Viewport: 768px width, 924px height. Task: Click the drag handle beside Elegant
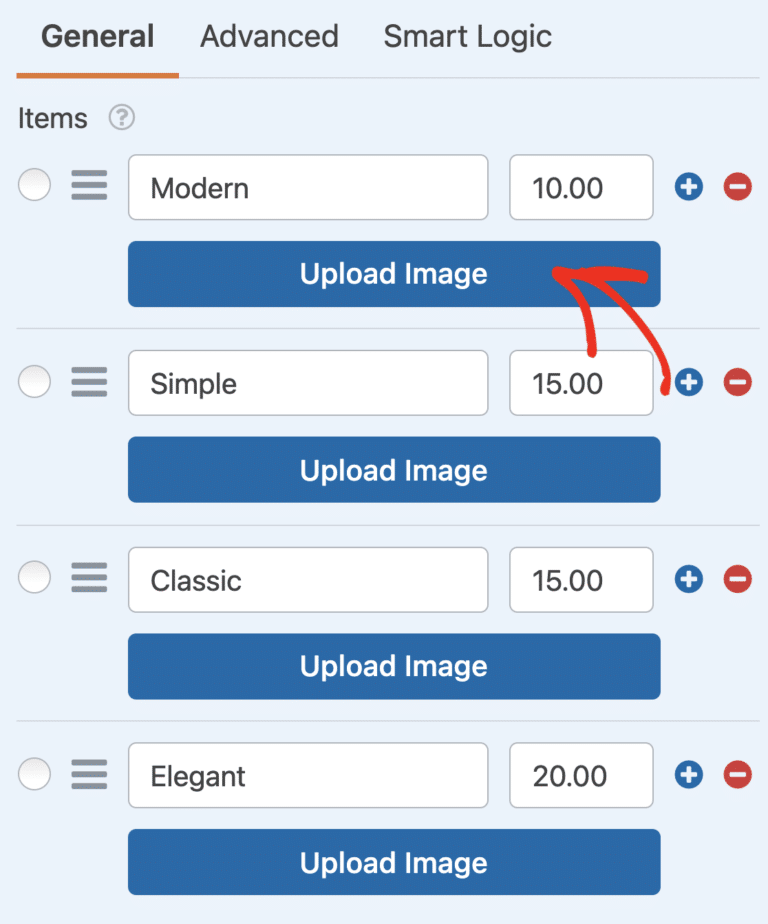coord(89,773)
